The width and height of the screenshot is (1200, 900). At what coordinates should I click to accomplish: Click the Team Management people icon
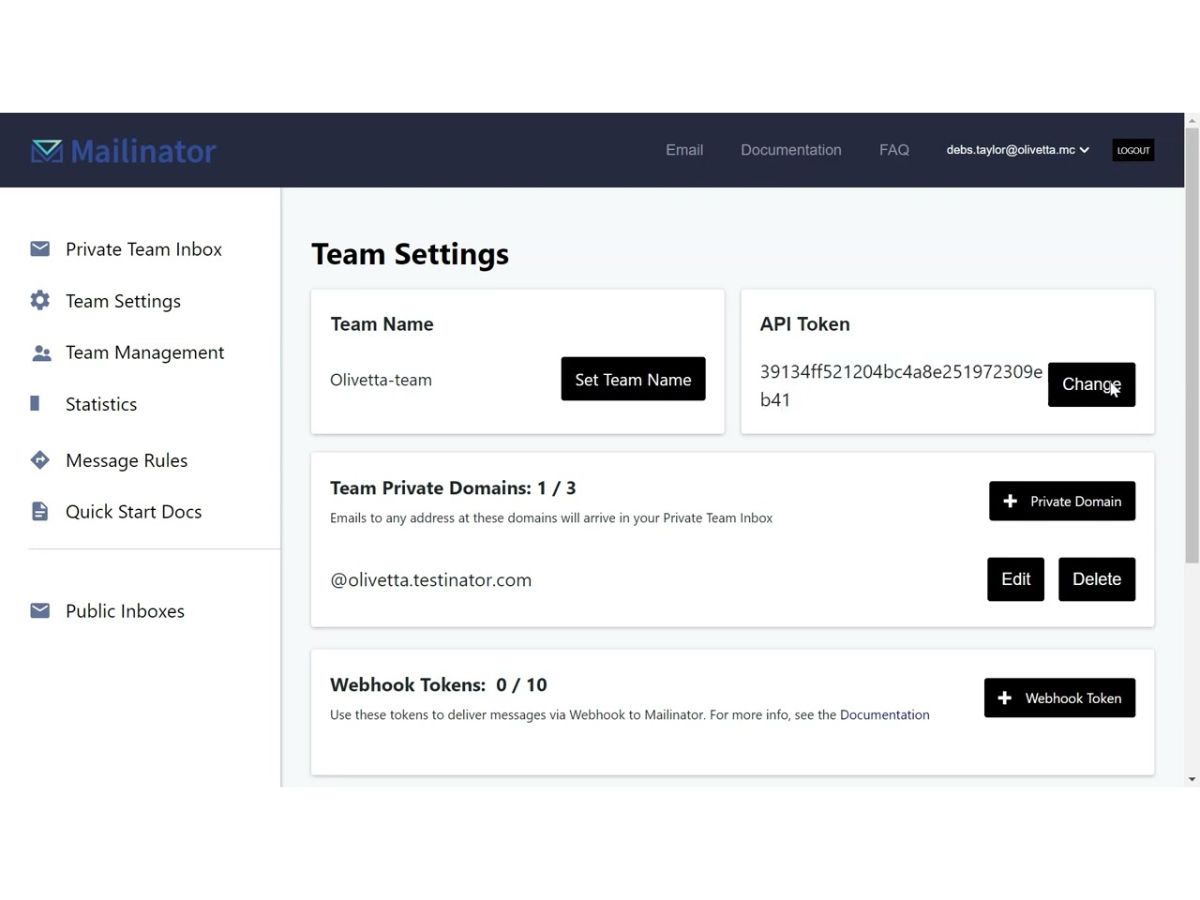point(41,353)
